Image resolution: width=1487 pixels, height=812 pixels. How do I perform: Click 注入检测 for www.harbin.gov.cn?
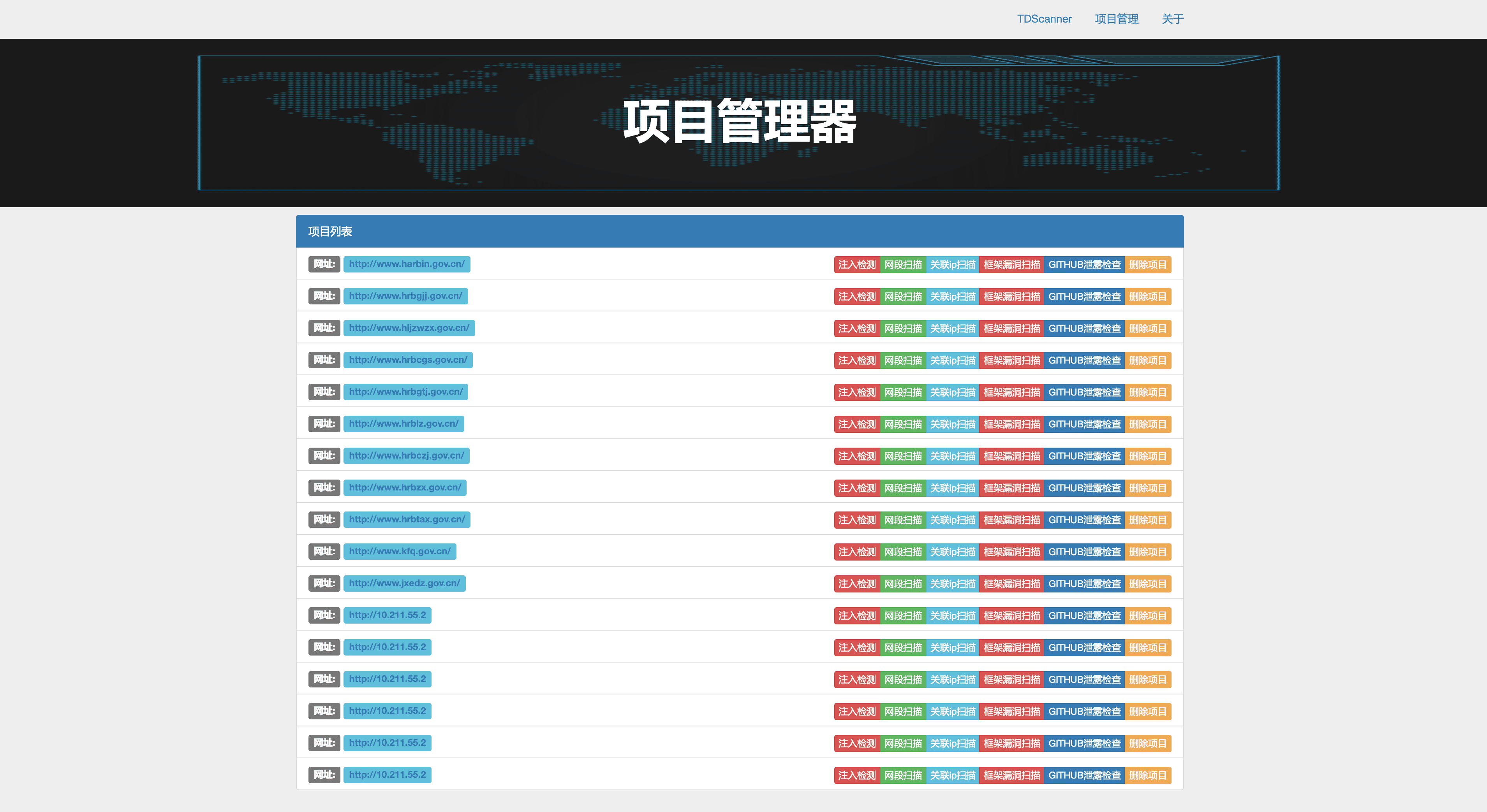[857, 265]
